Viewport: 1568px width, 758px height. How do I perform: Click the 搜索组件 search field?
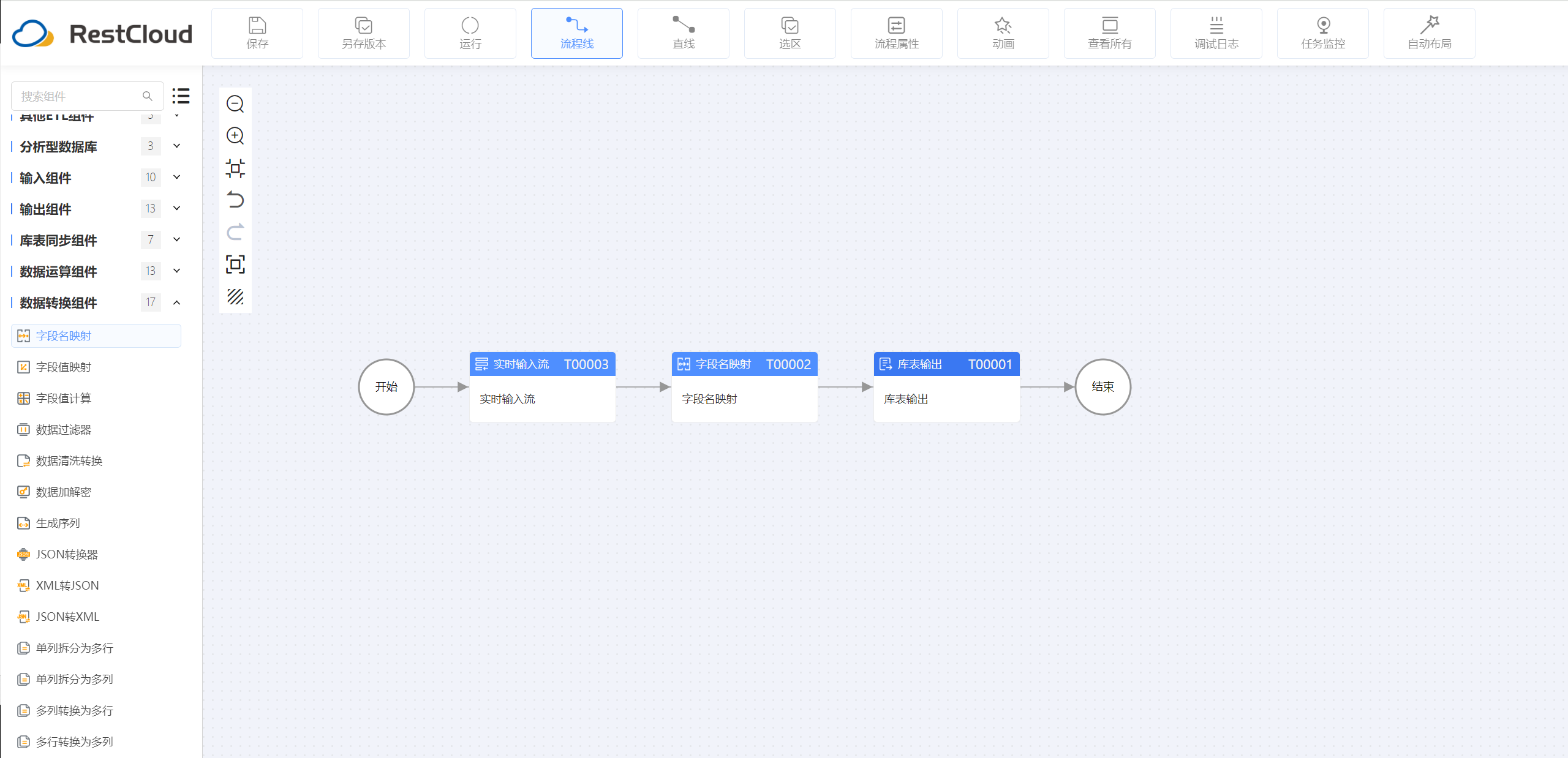pos(80,96)
